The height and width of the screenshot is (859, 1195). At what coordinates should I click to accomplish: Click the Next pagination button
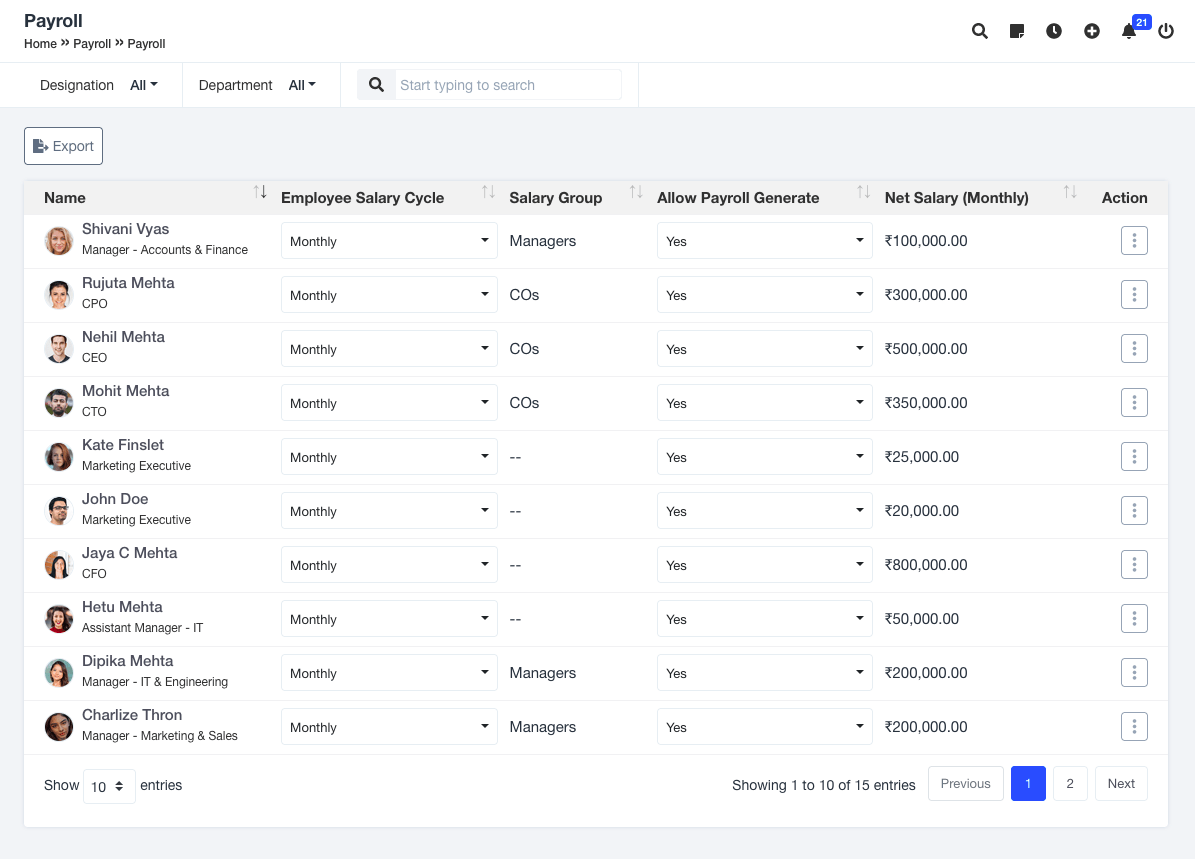pos(1121,784)
